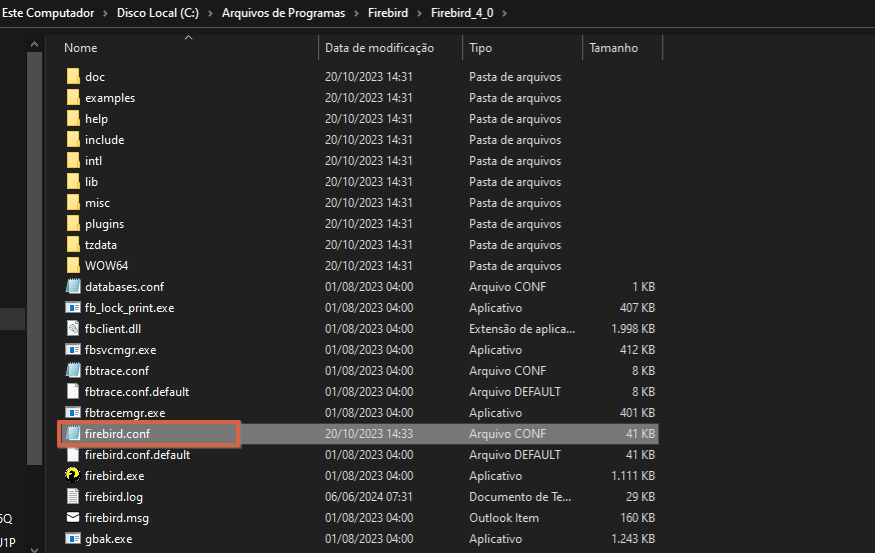This screenshot has height=553, width=875.
Task: Select the misc folder icon
Action: point(73,203)
